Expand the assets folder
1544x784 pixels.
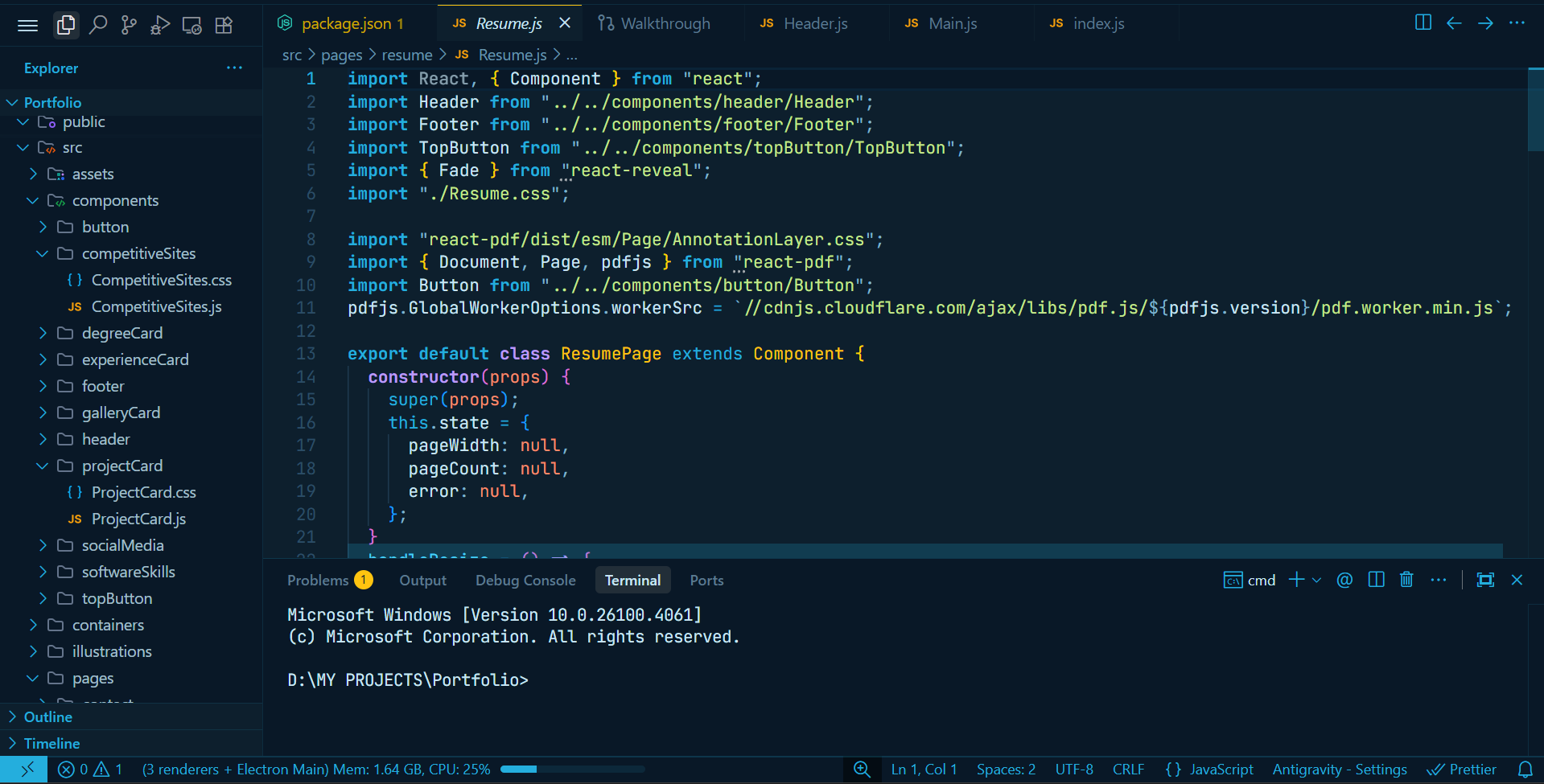(x=131, y=174)
